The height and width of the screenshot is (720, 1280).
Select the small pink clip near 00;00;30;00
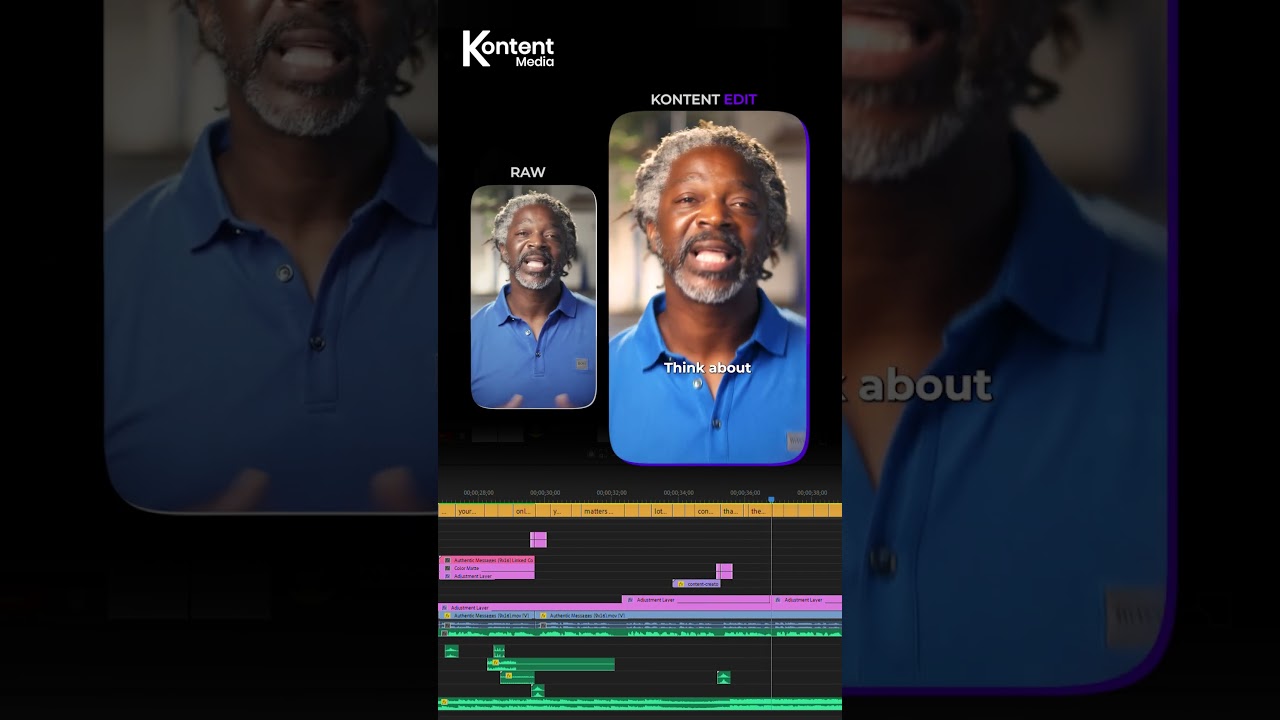click(x=538, y=540)
